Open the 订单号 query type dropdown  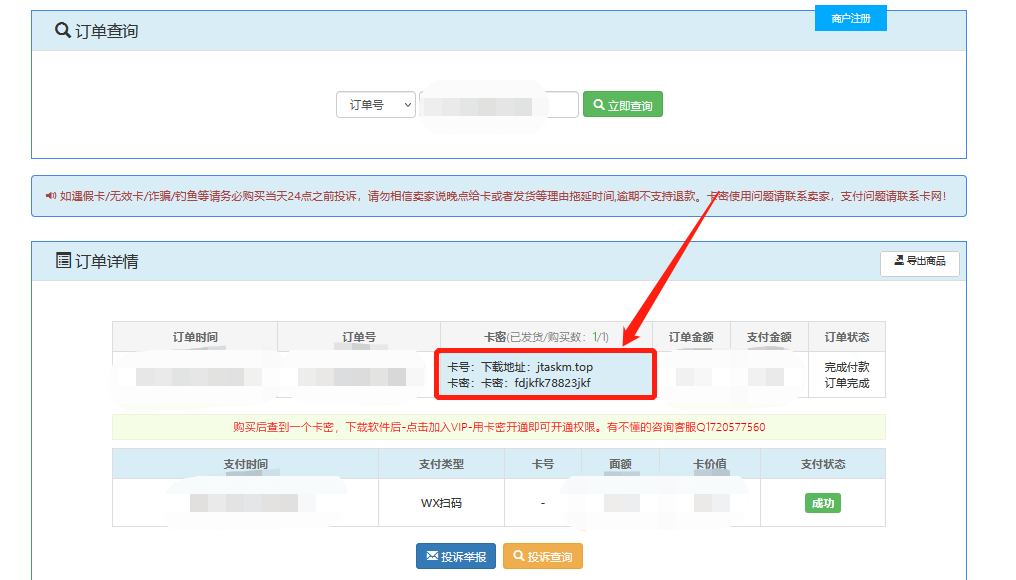tap(375, 104)
